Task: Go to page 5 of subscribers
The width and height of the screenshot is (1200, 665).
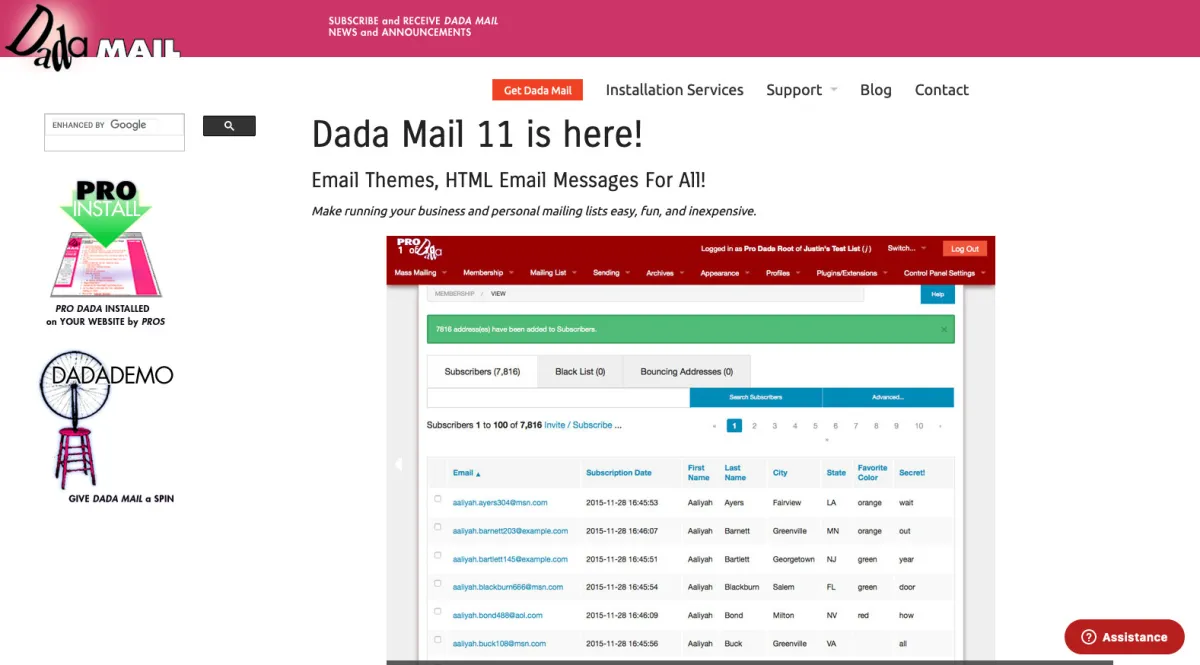Action: (x=815, y=426)
